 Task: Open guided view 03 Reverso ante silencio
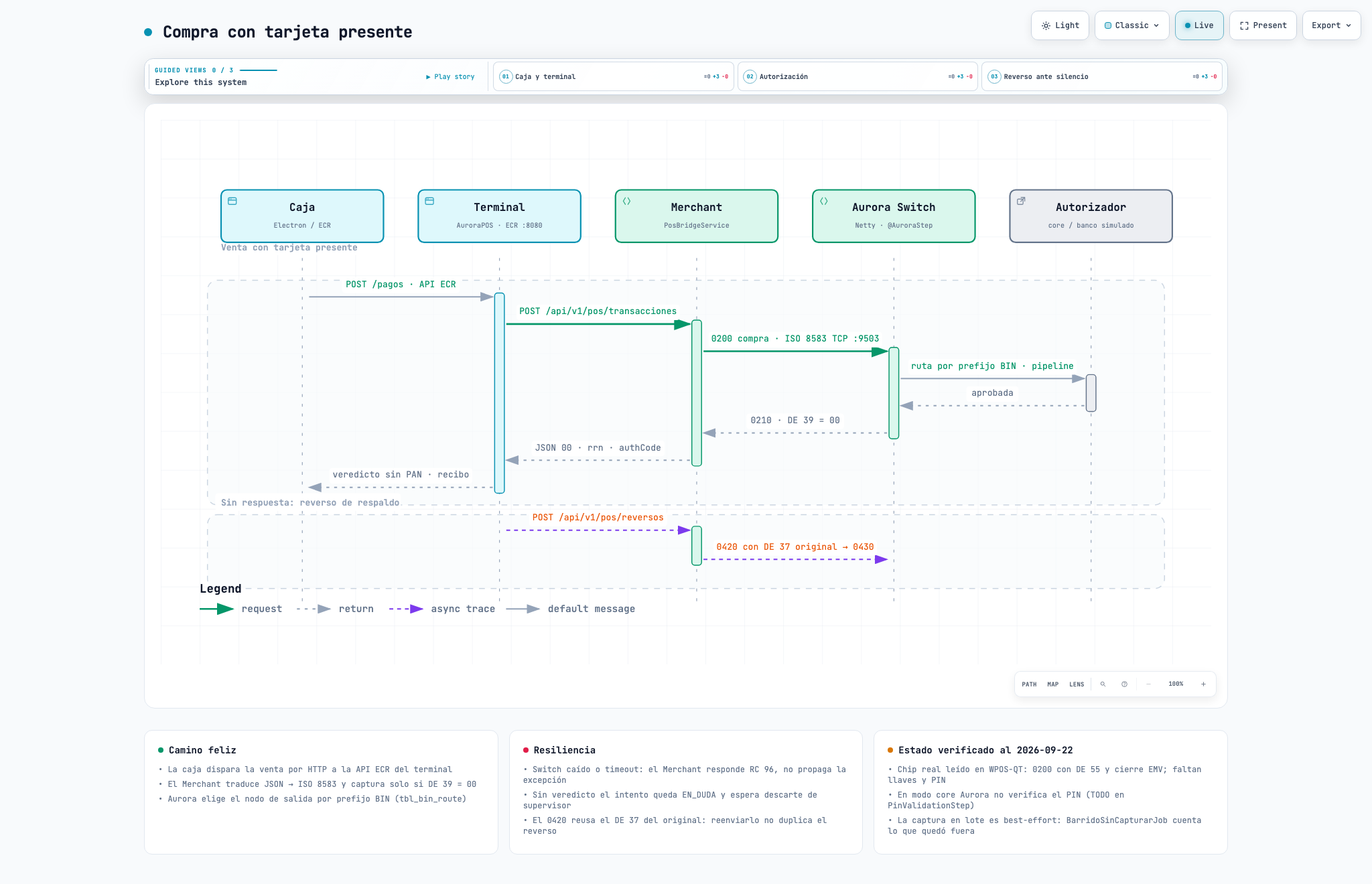pos(1101,76)
